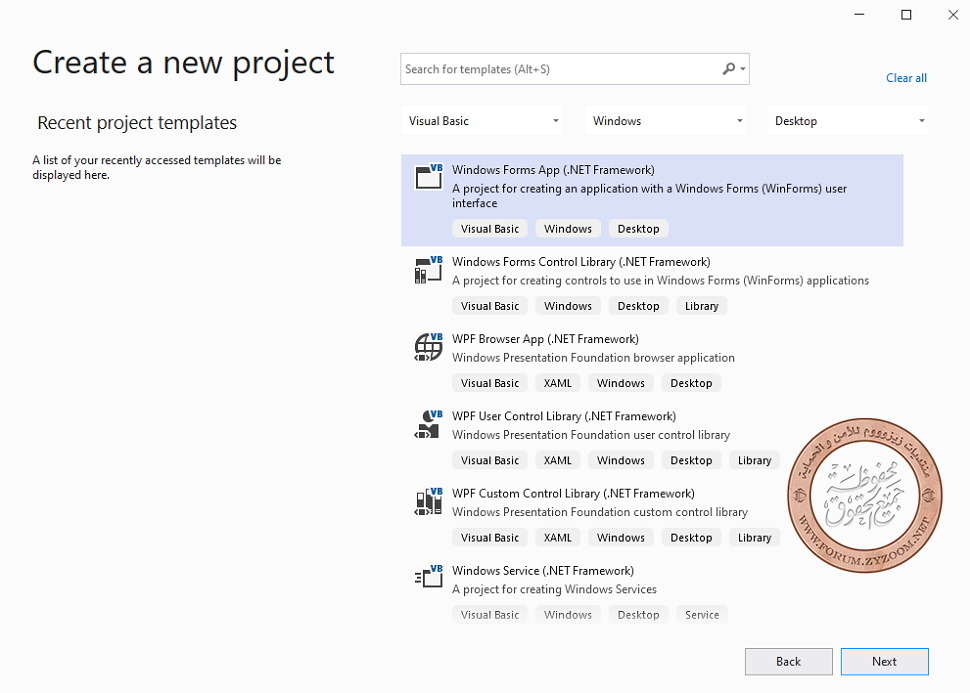Click the Desktop tag under Windows Forms App
The image size is (970, 693).
pyautogui.click(x=638, y=229)
